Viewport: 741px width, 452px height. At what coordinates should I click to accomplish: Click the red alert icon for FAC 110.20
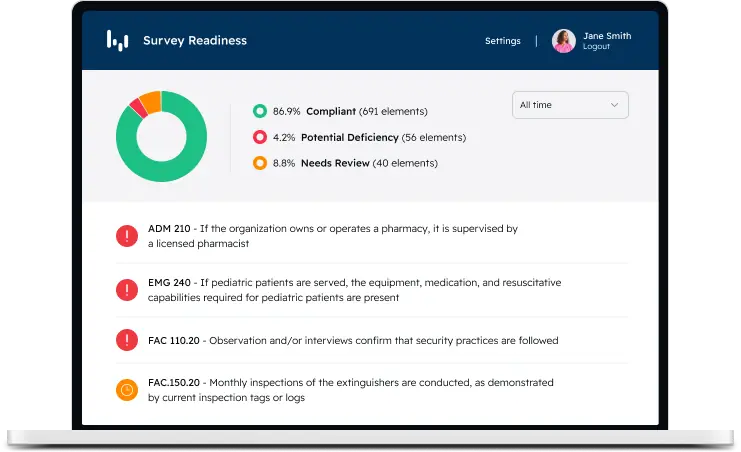(127, 340)
